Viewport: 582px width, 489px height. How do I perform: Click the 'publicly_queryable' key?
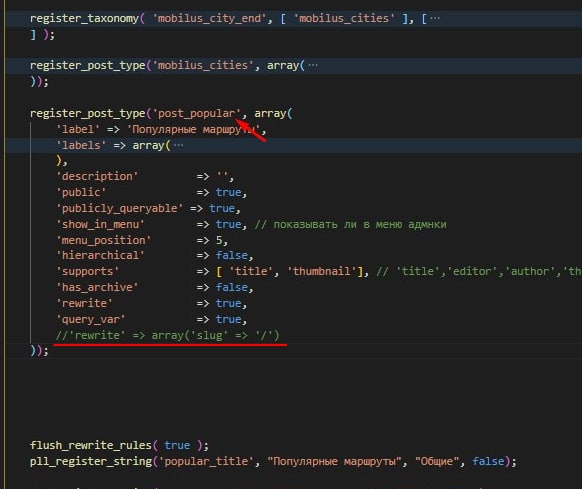(x=119, y=208)
